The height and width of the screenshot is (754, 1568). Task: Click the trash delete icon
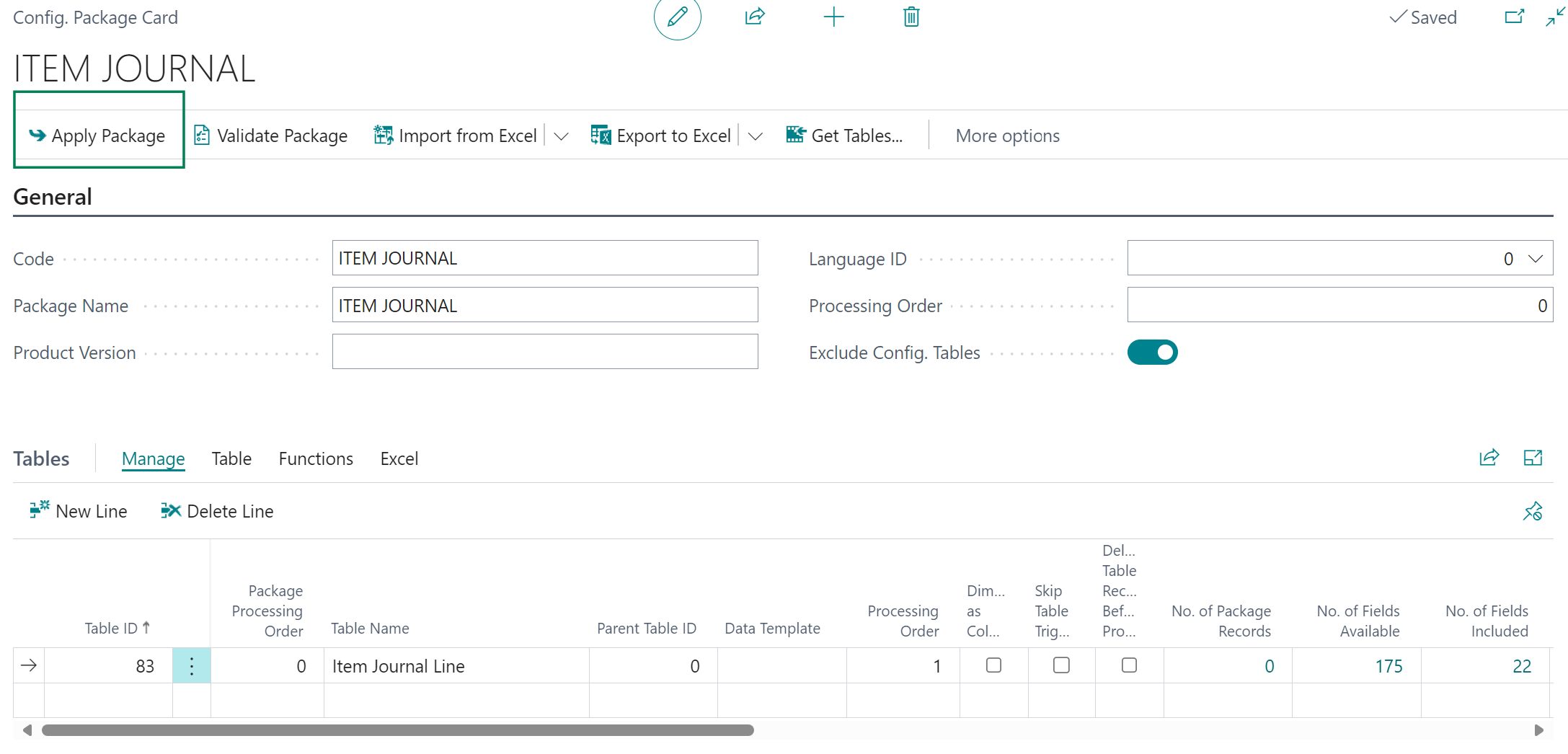coord(911,17)
